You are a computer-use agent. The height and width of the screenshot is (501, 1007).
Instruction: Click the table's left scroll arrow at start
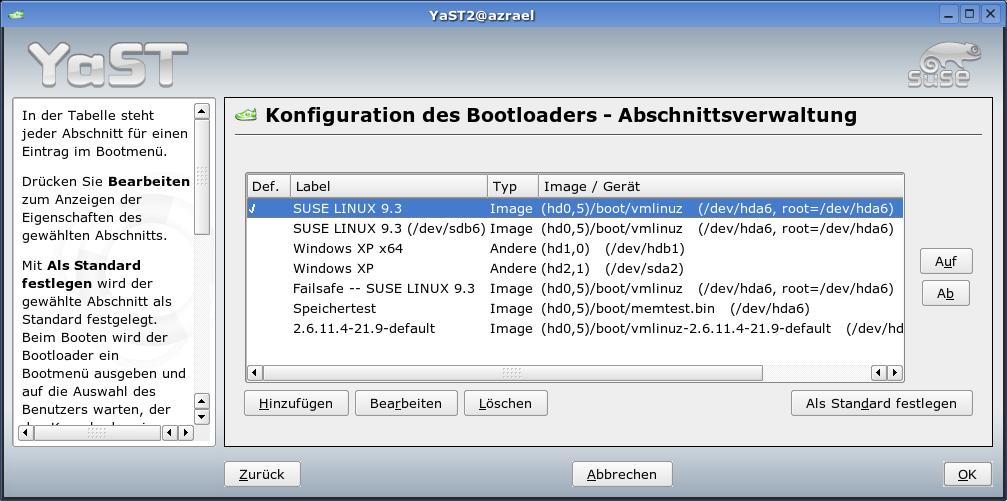(x=255, y=373)
